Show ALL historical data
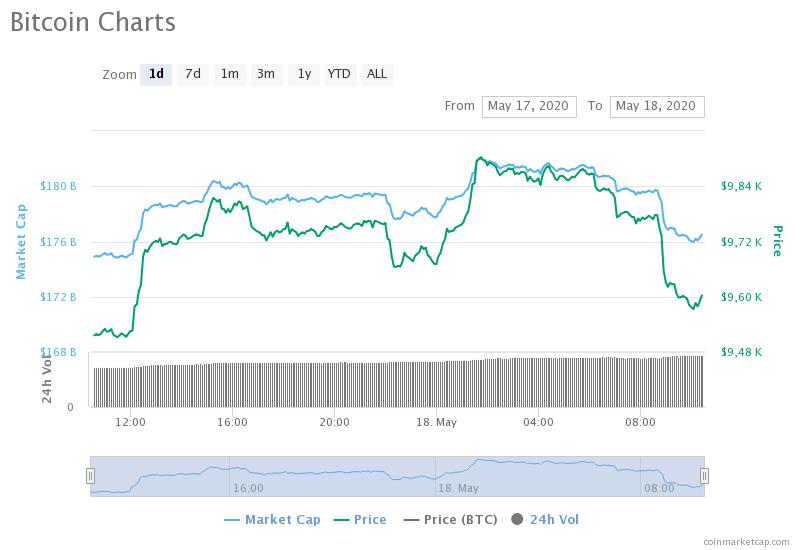The width and height of the screenshot is (800, 550). pyautogui.click(x=377, y=74)
